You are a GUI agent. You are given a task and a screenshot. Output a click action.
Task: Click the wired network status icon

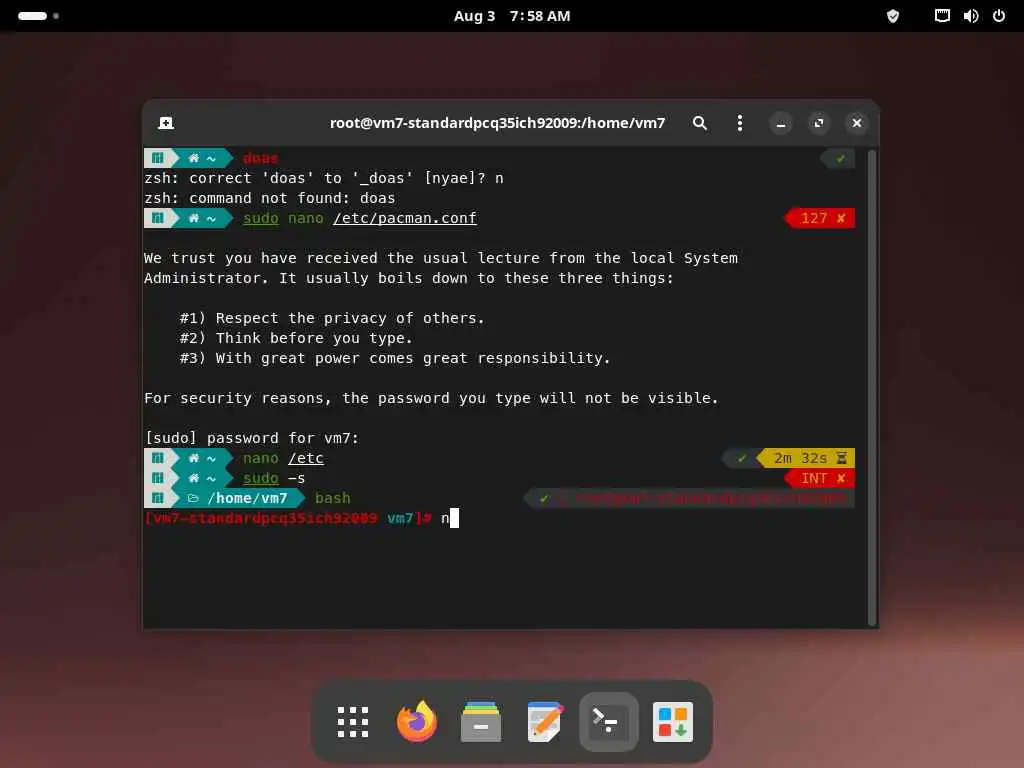tap(942, 16)
